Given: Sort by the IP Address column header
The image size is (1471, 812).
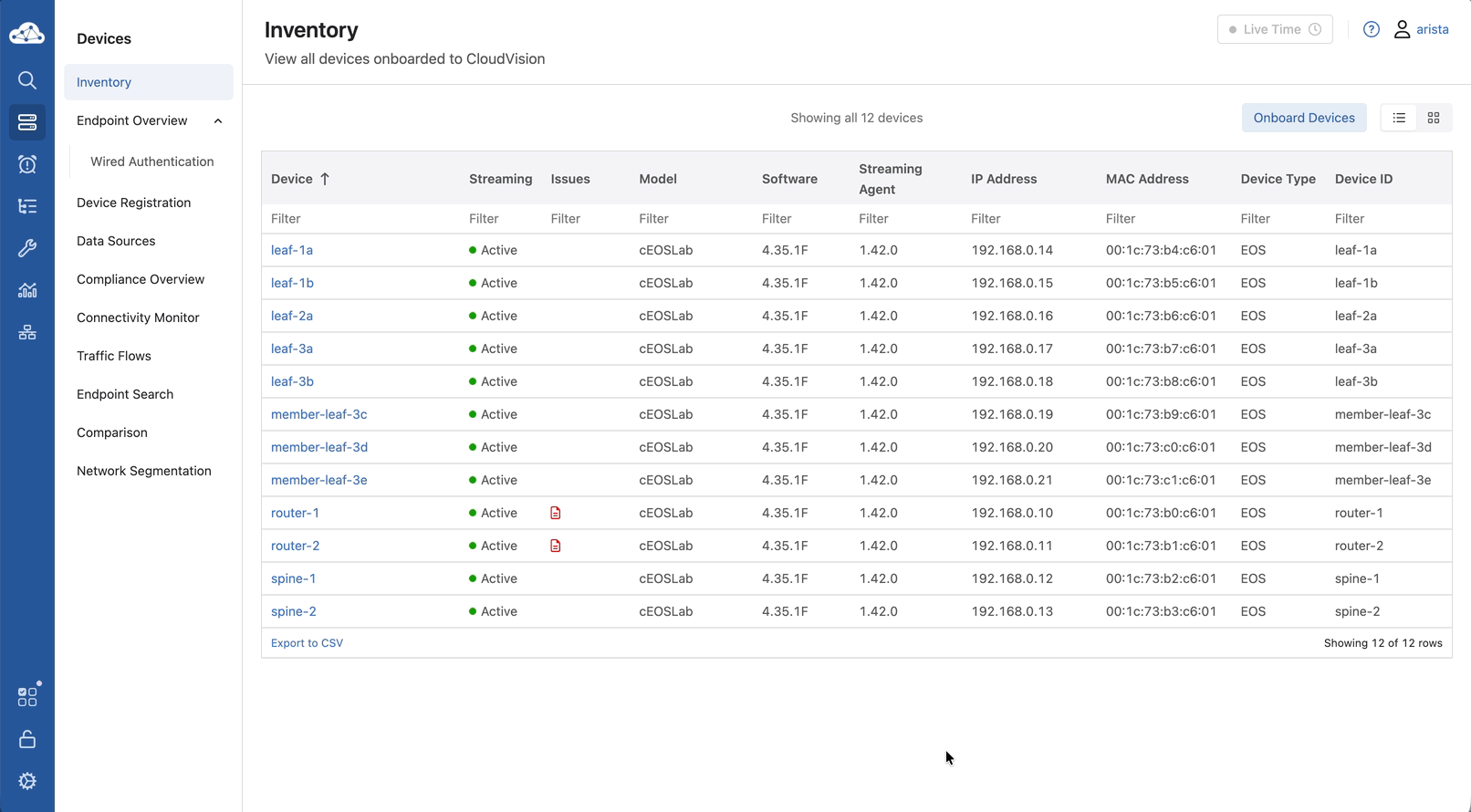Looking at the screenshot, I should [1004, 179].
